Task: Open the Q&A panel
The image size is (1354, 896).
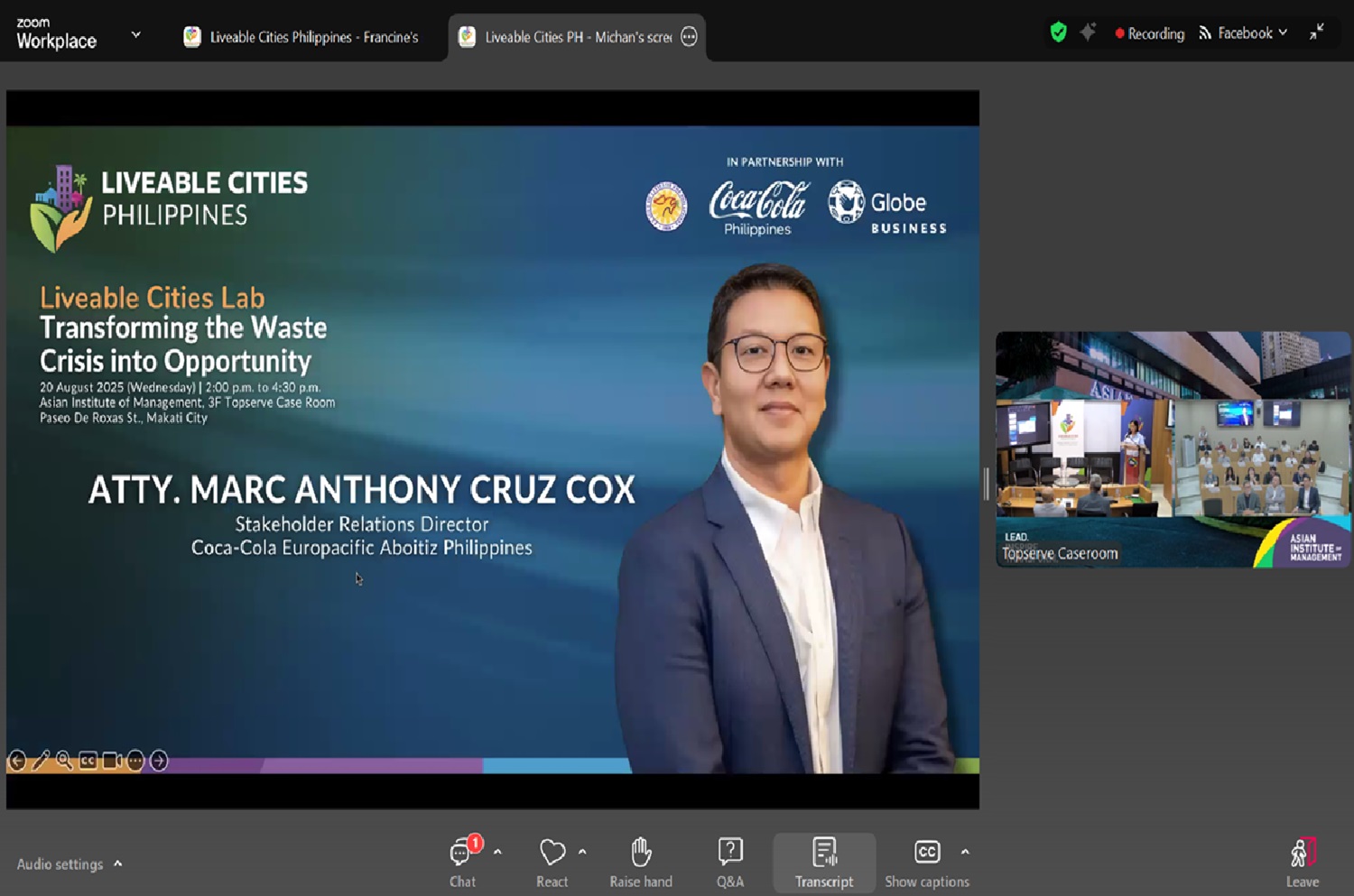Action: click(730, 863)
